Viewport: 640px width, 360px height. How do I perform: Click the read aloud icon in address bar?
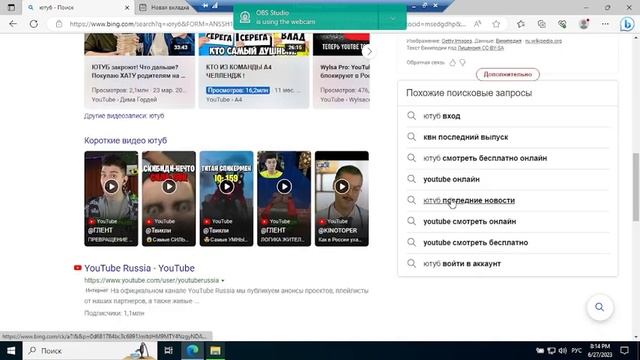coord(478,24)
